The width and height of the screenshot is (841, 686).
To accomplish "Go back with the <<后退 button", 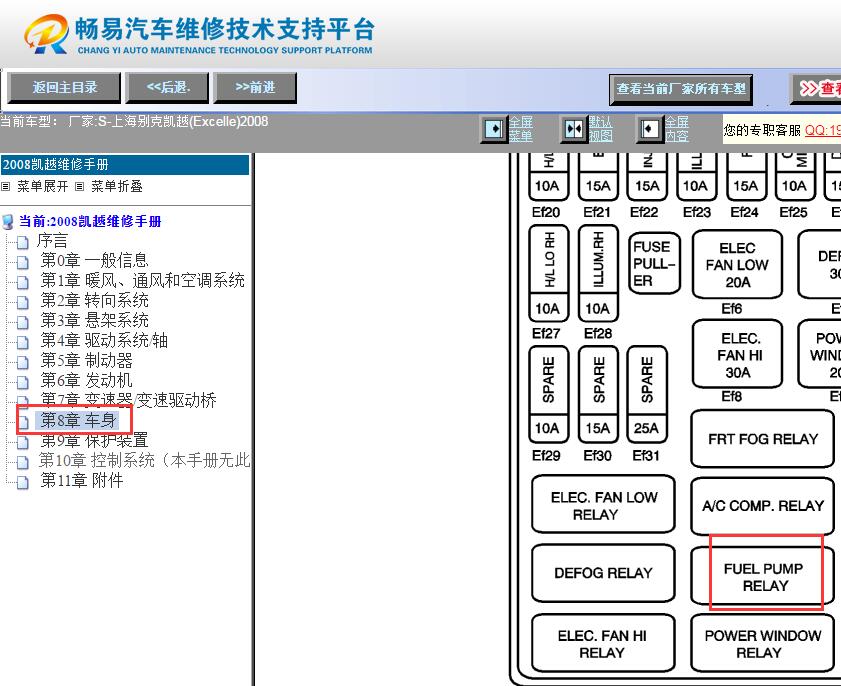I will [167, 87].
